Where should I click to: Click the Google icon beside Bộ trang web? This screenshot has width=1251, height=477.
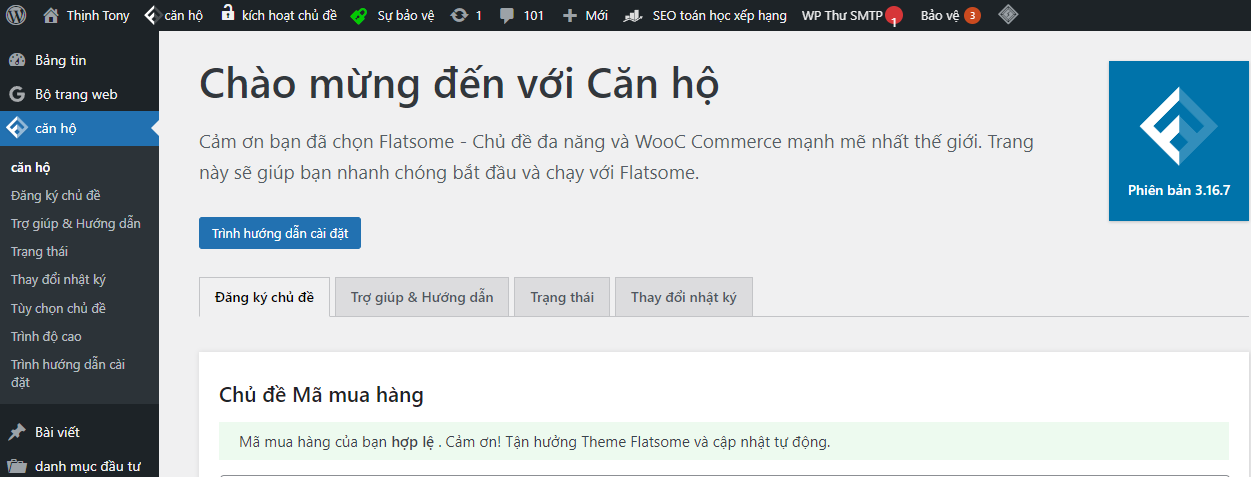(x=16, y=94)
